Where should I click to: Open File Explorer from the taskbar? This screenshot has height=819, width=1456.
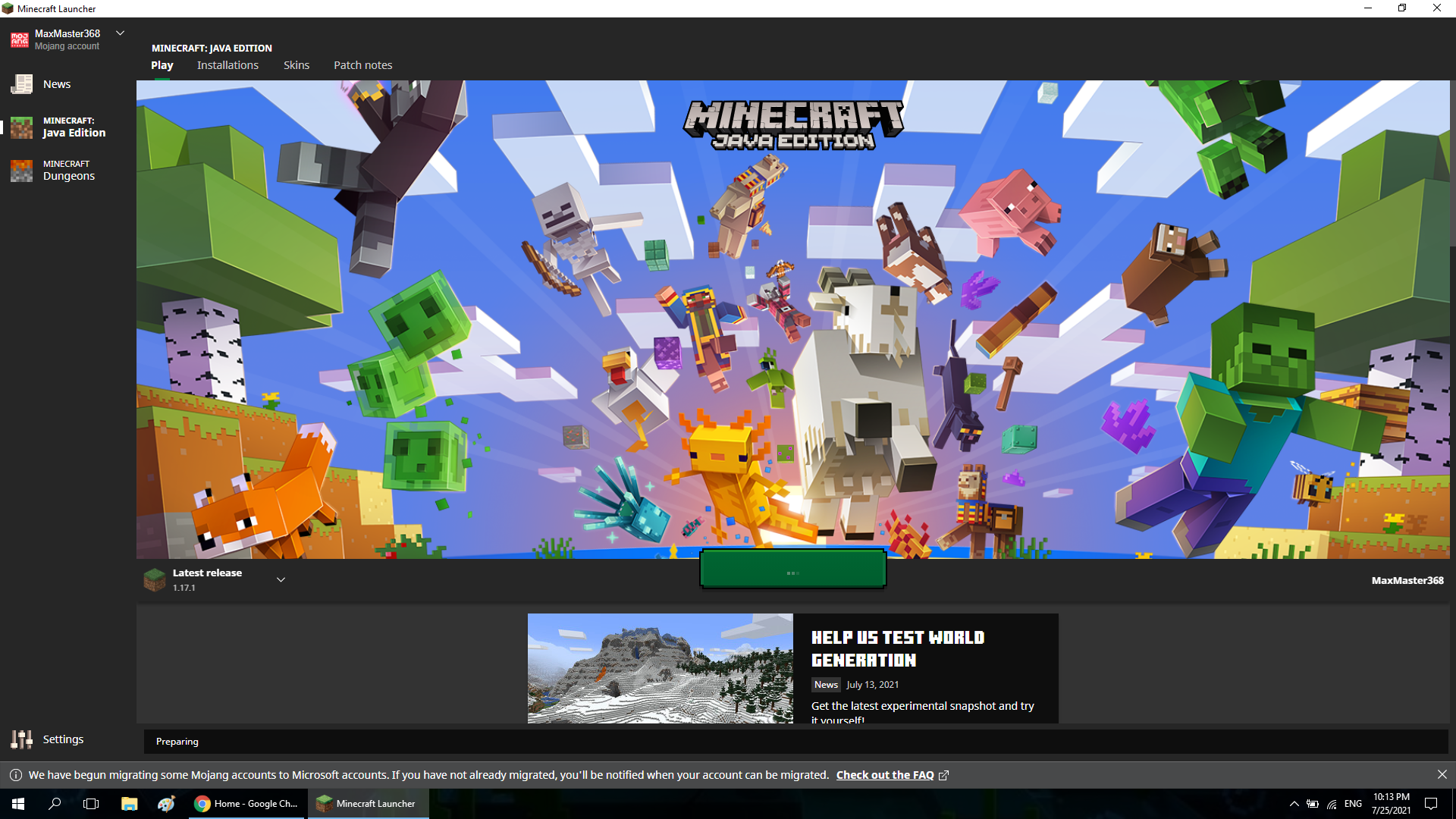tap(129, 804)
